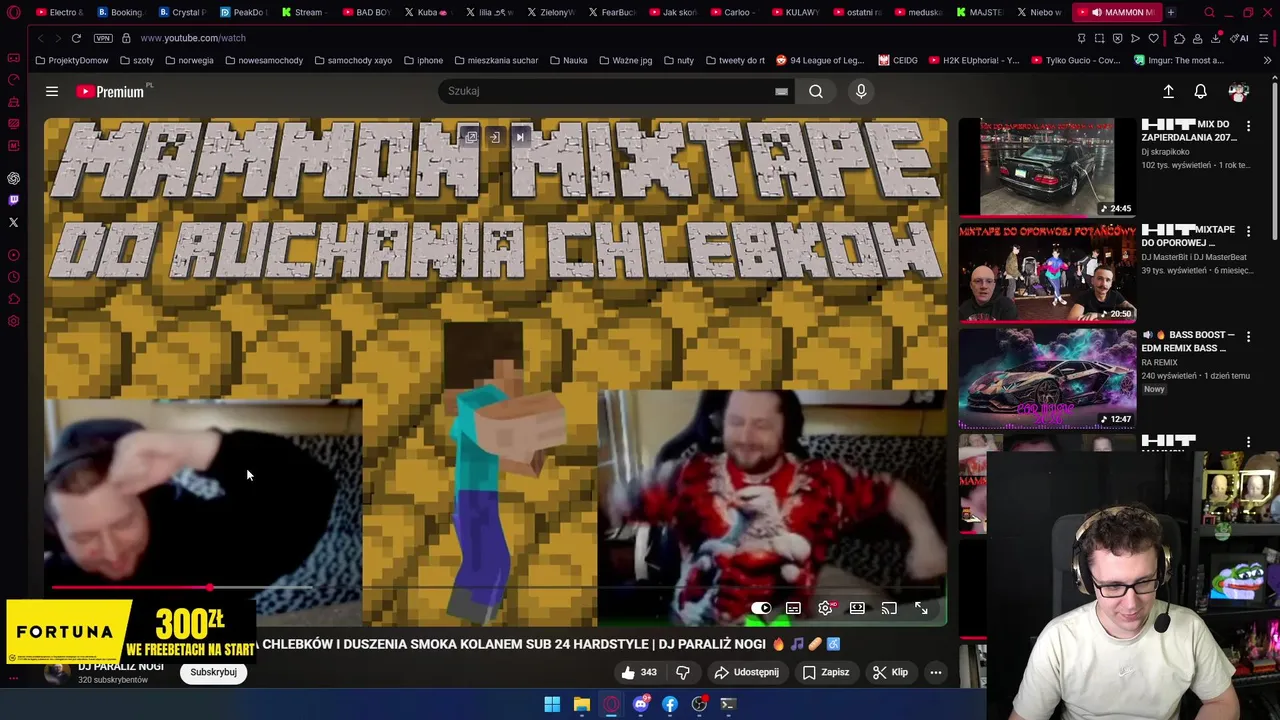The width and height of the screenshot is (1280, 720).
Task: Open options for MIXTAPE DO OPOROWEJ video
Action: (x=1248, y=231)
